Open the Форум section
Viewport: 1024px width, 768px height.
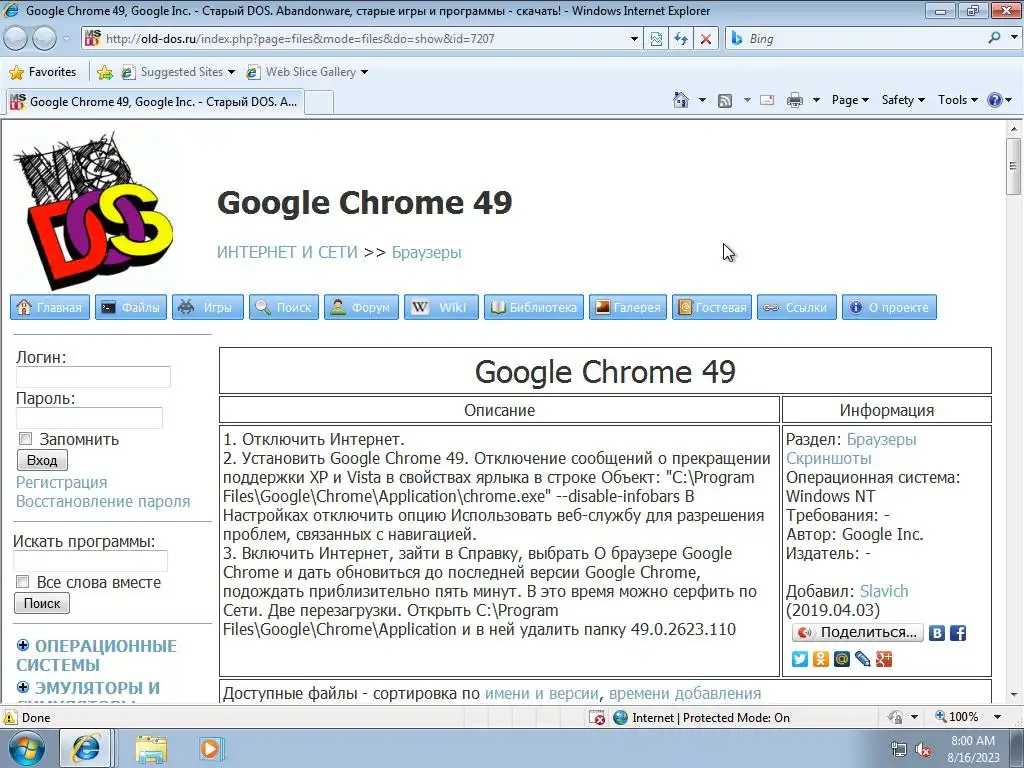coord(361,307)
